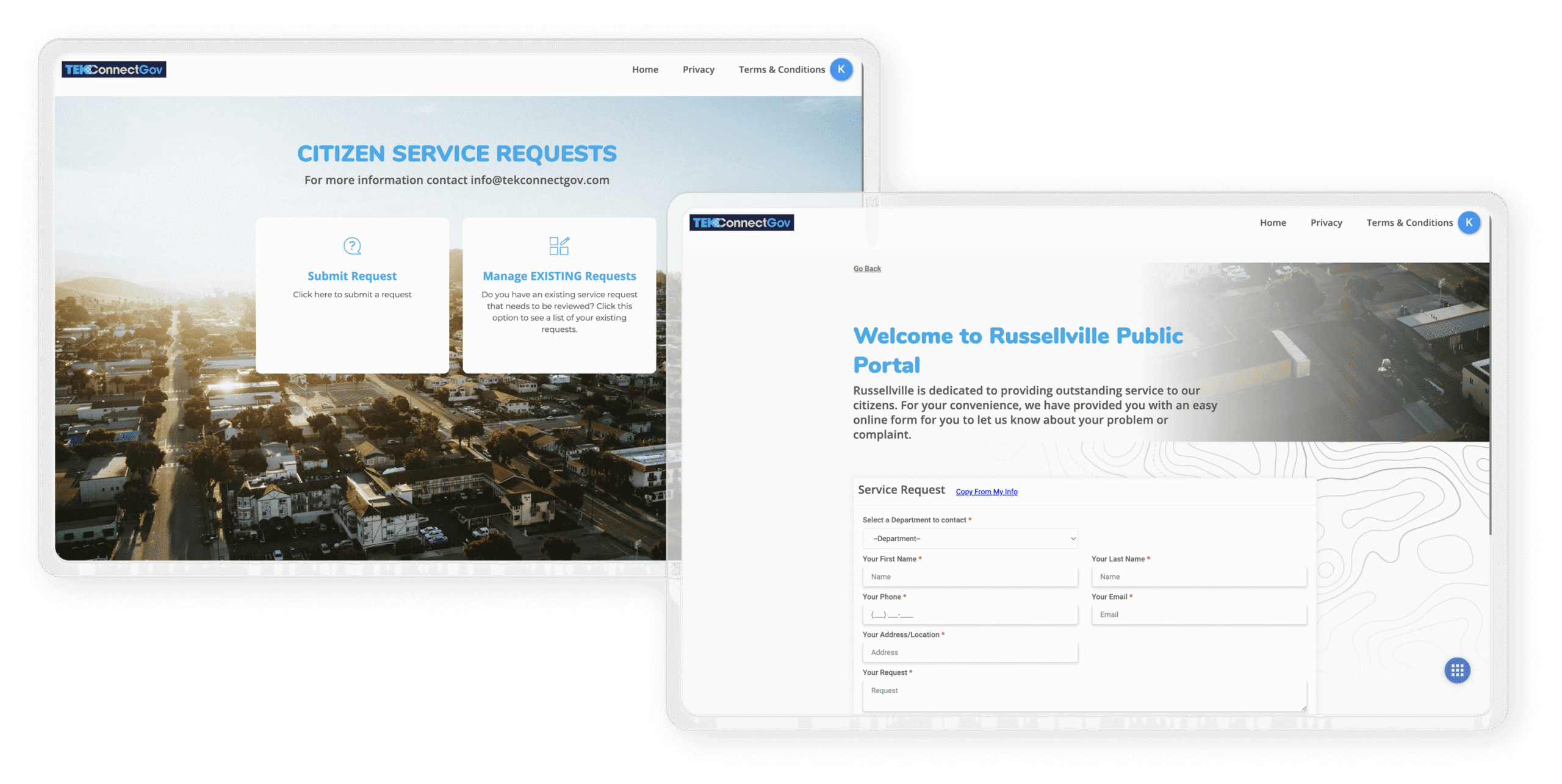The image size is (1562, 784).
Task: Click the Manage Existing Requests grid-edit icon
Action: [x=559, y=246]
